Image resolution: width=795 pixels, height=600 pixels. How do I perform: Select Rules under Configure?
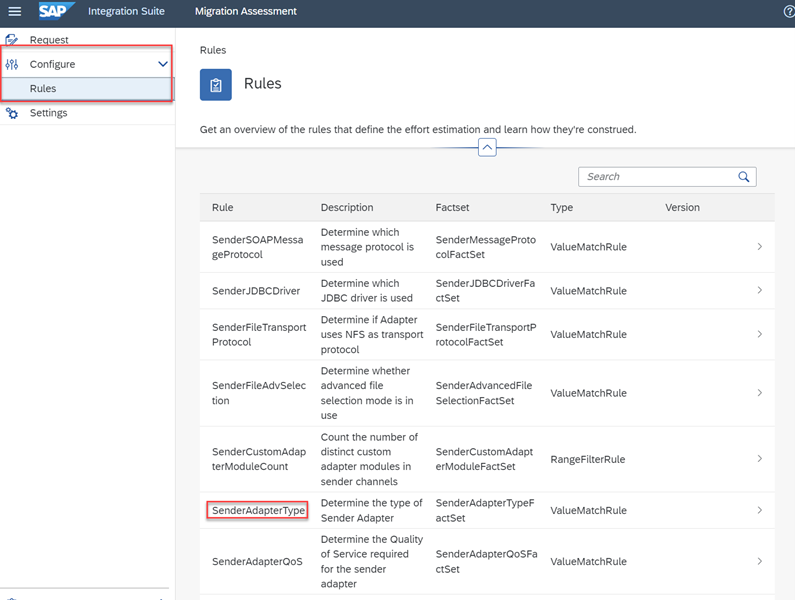[x=87, y=89]
